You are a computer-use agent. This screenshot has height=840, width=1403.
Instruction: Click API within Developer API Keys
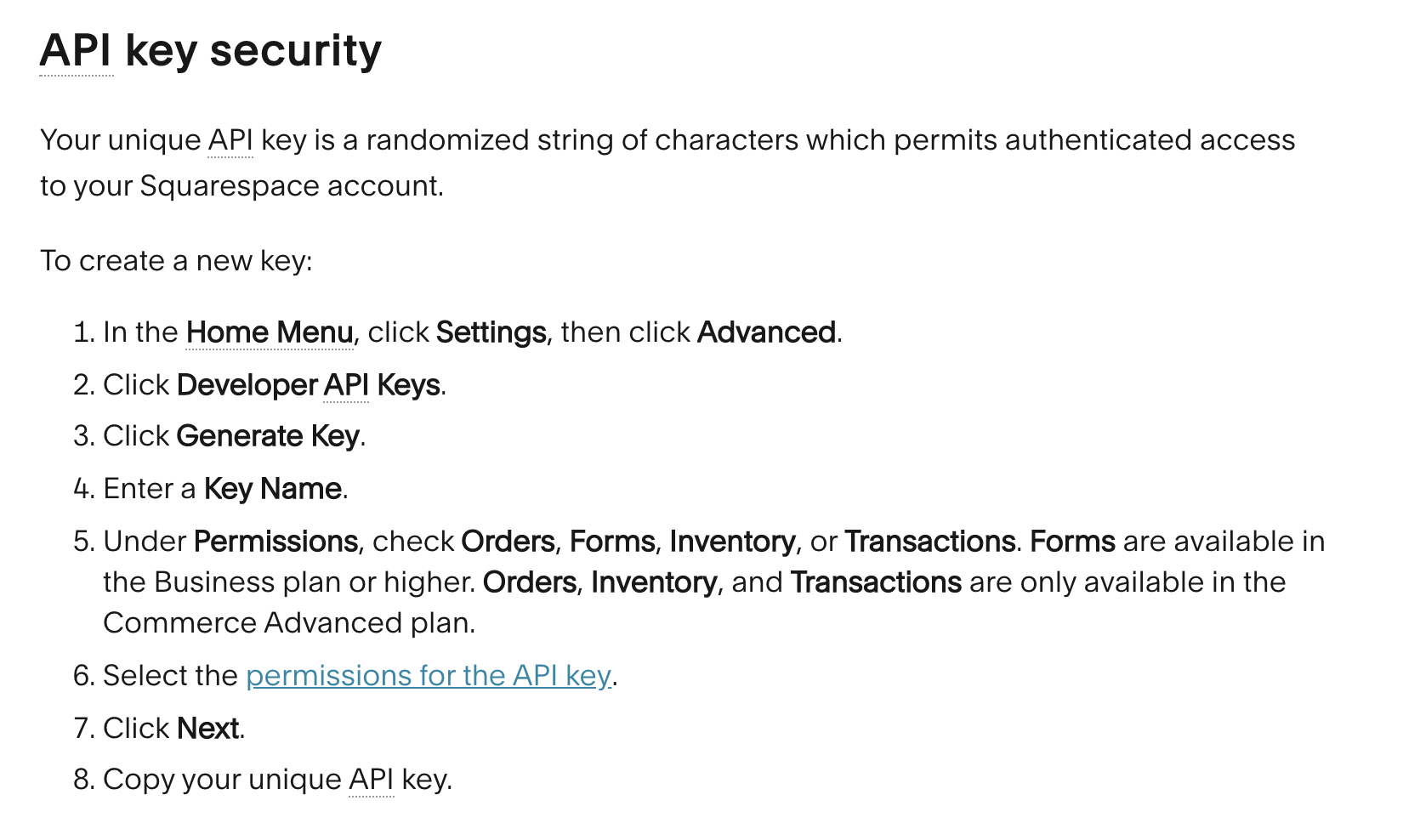pyautogui.click(x=346, y=385)
